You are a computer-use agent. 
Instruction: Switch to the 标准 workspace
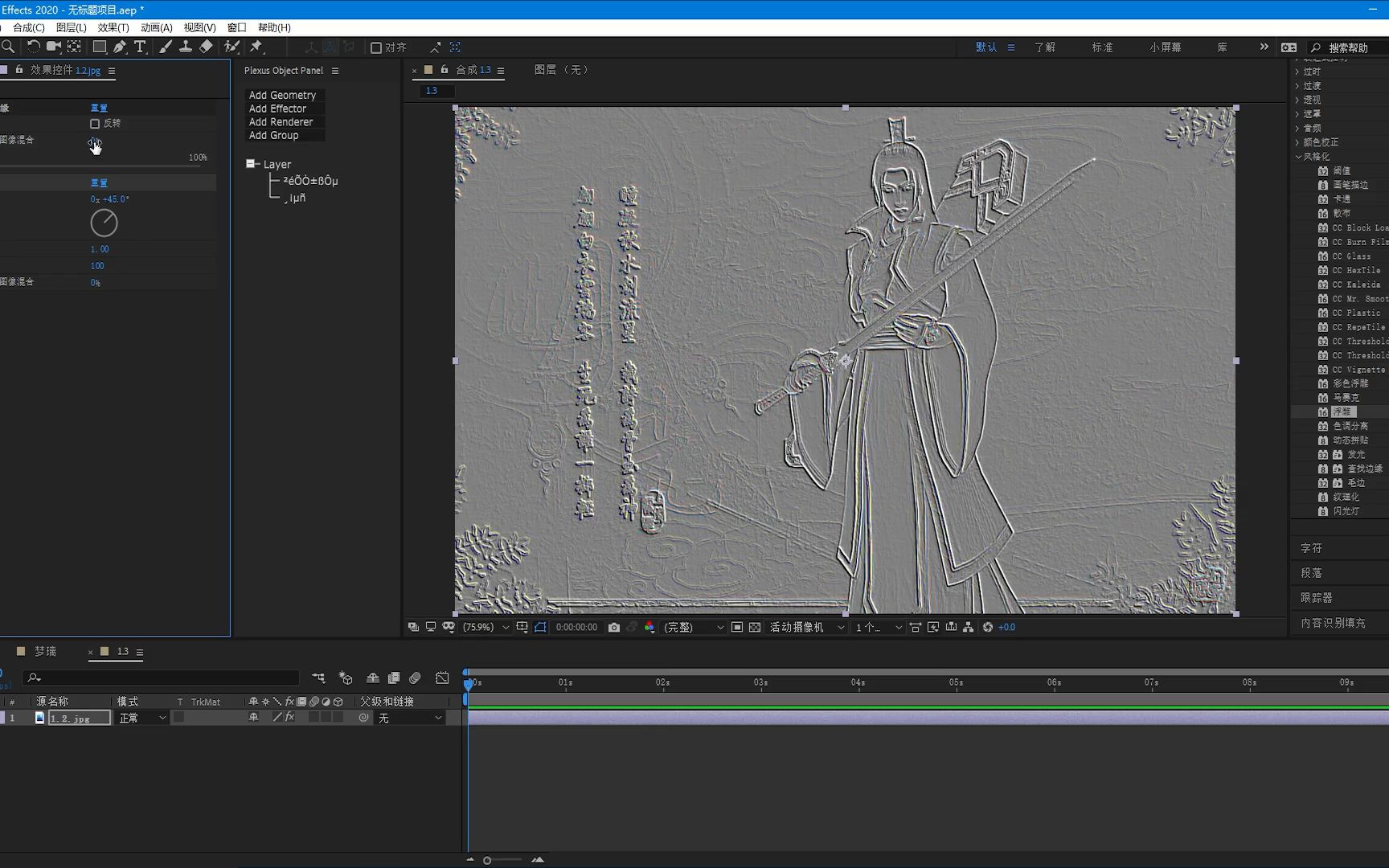pyautogui.click(x=1102, y=47)
